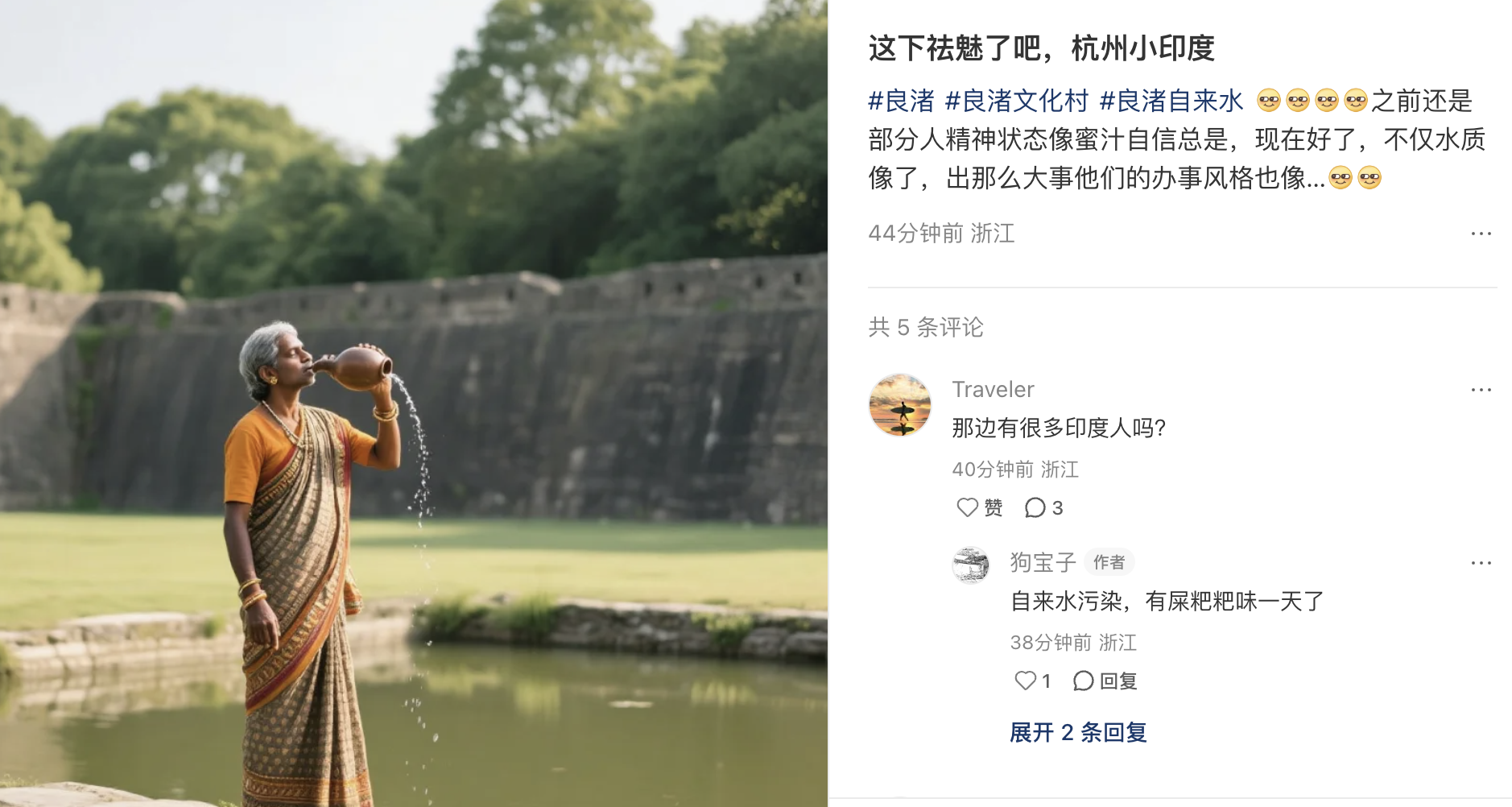Click the 回复 reply icon under 狗宝子's comment
The width and height of the screenshot is (1512, 807).
pos(1105,681)
